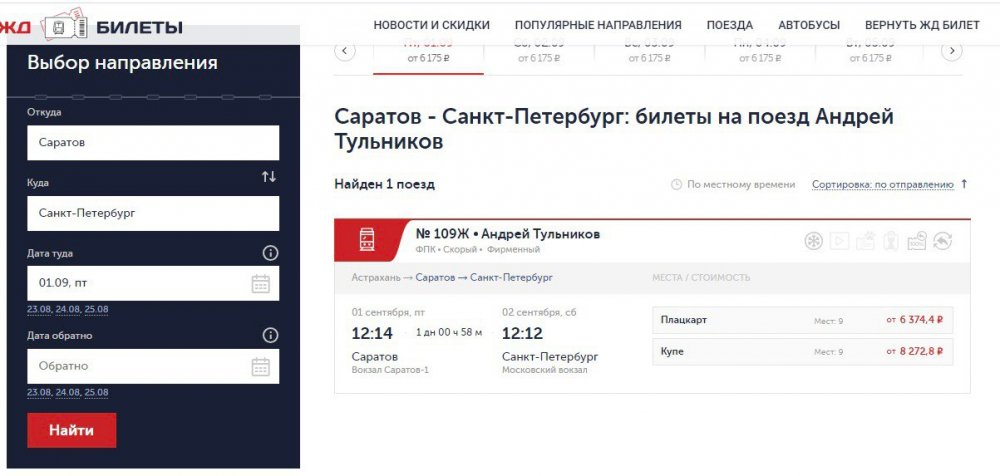
Task: Click the third faded service icon on train card
Action: click(865, 241)
